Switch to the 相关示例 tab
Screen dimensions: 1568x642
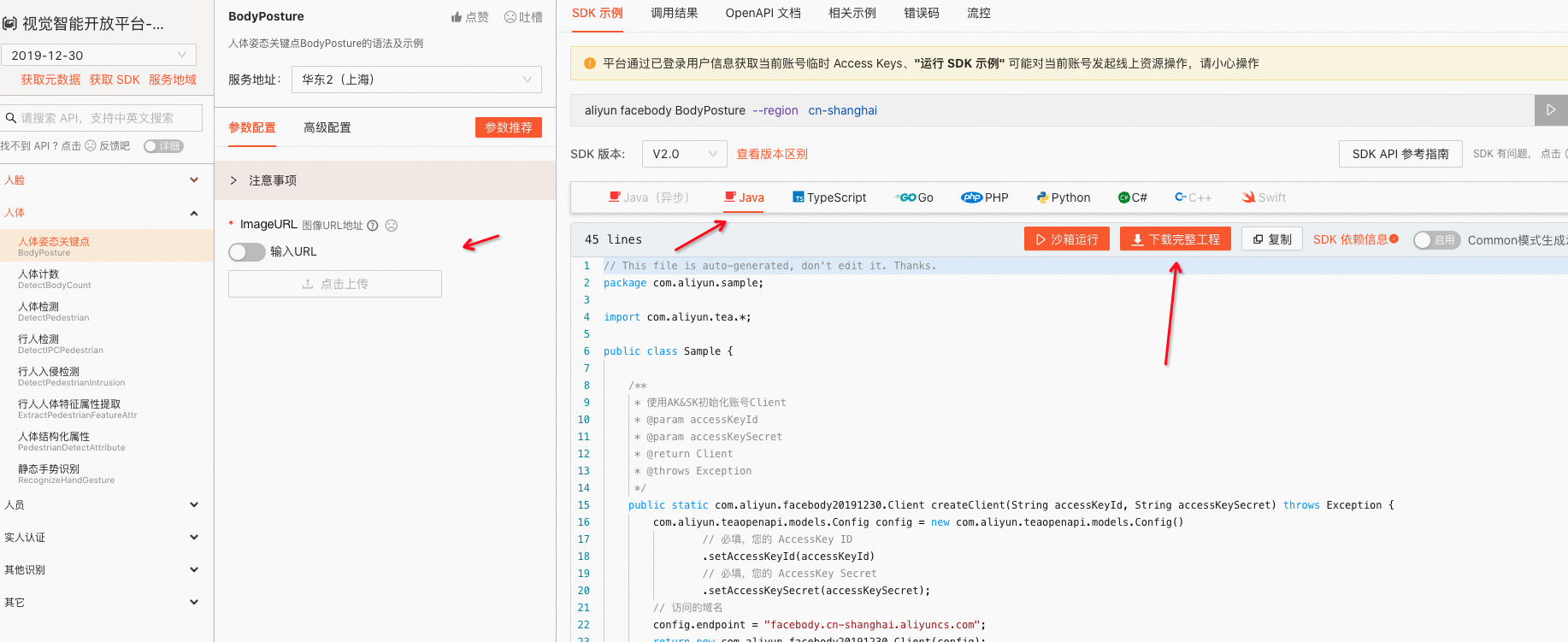click(x=852, y=13)
